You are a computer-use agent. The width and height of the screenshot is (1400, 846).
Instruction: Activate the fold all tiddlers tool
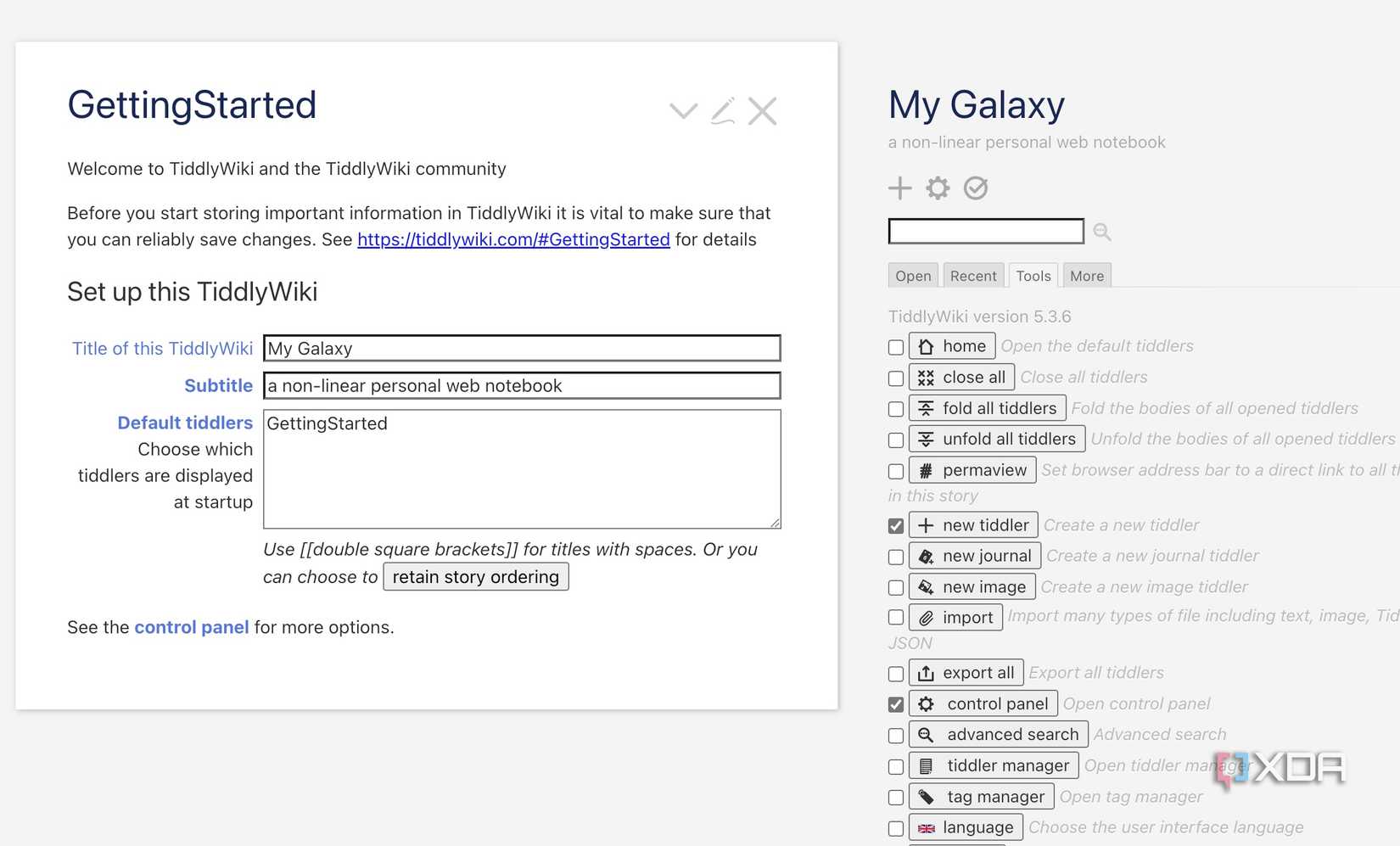[x=987, y=407]
